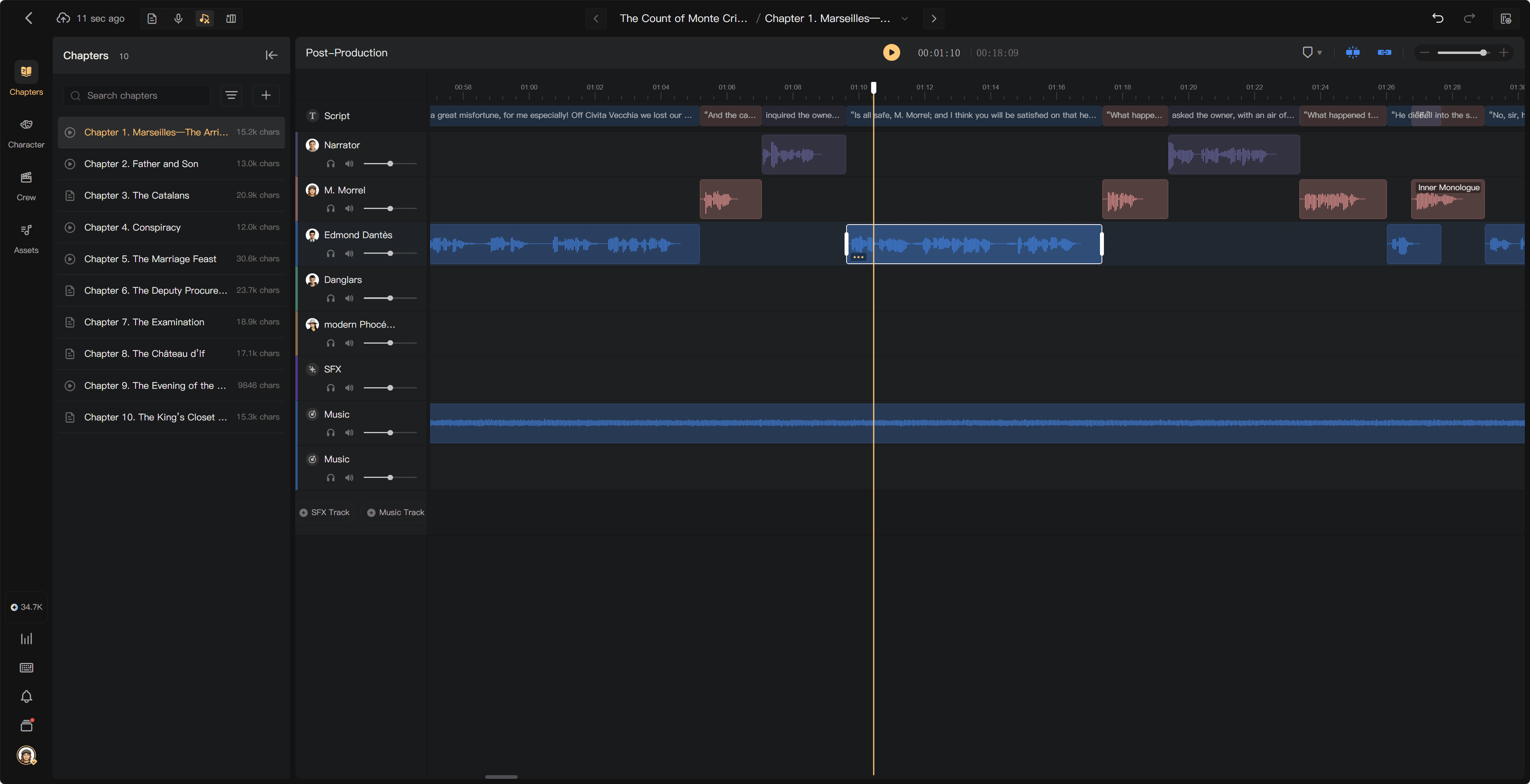Solo the Narrator track with headphones
Image resolution: width=1530 pixels, height=784 pixels.
tap(331, 164)
